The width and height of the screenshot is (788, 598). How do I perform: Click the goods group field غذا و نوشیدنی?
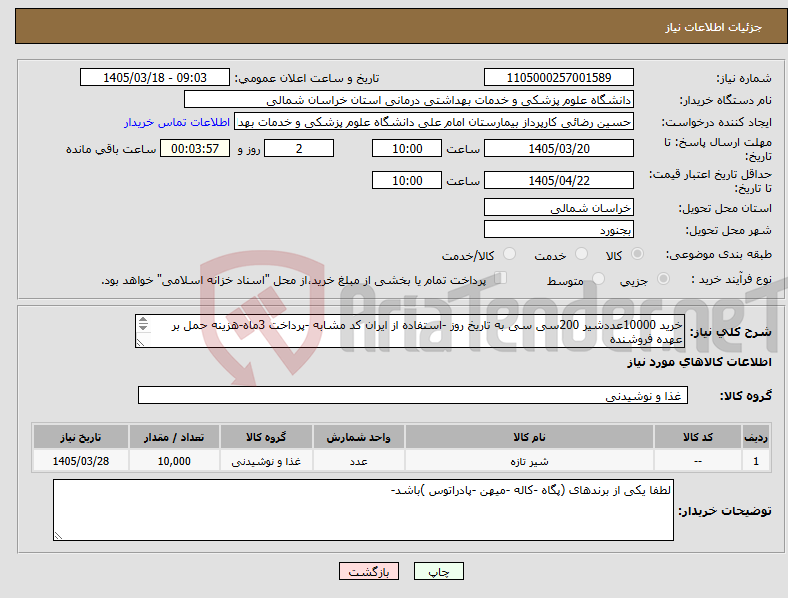413,395
